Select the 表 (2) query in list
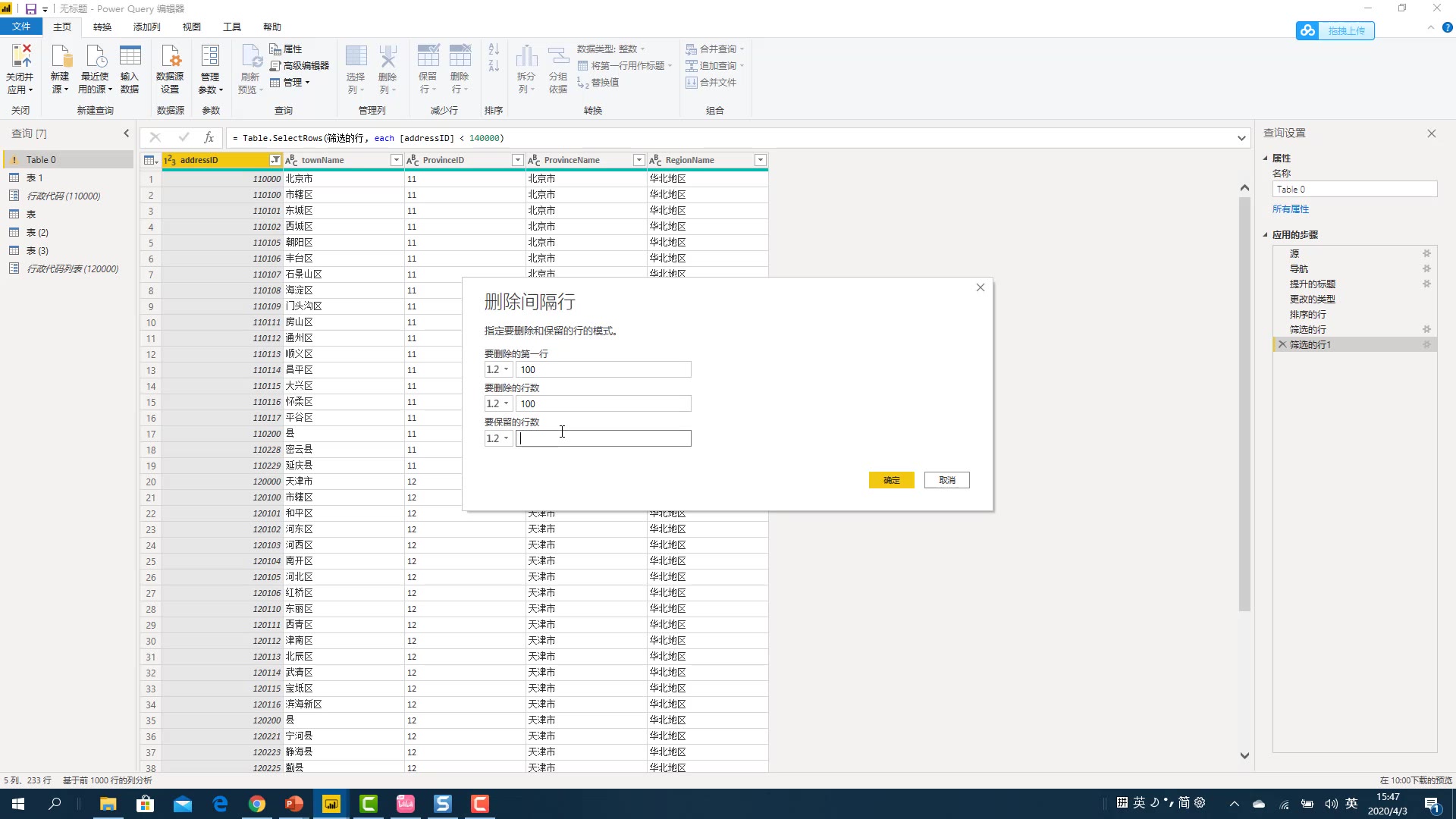 tap(37, 232)
